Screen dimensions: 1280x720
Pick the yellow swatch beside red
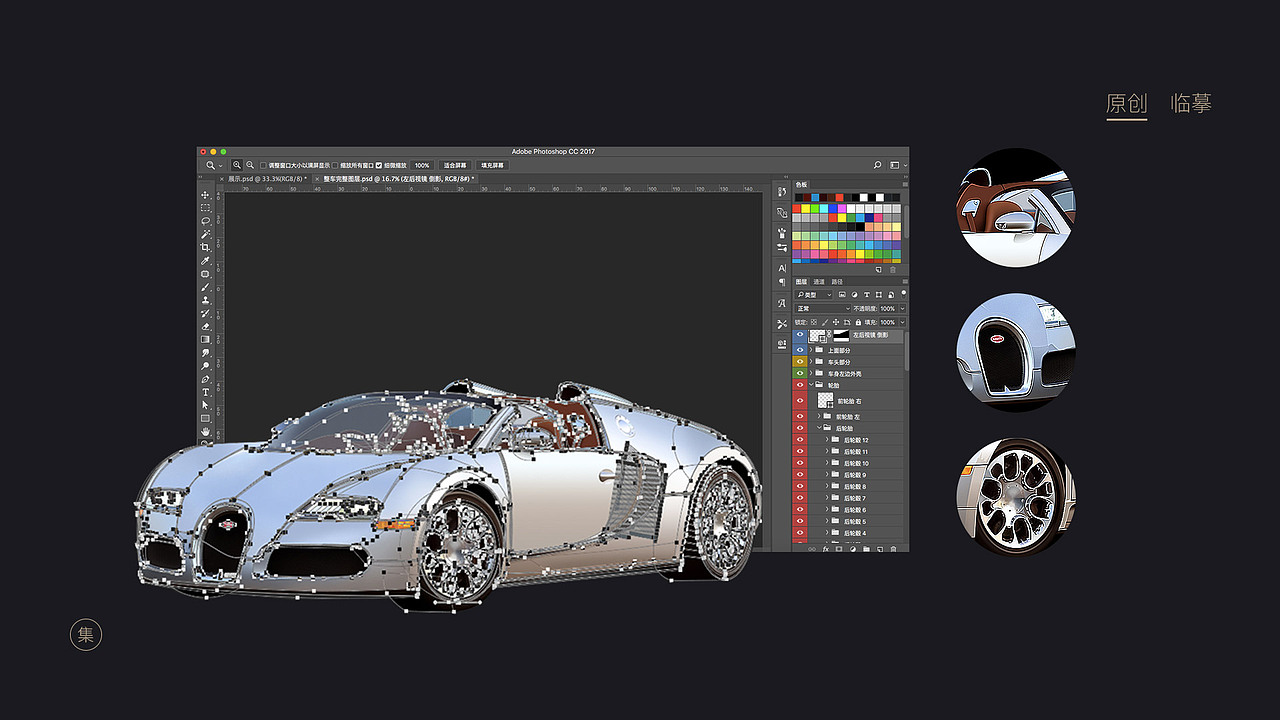[806, 208]
